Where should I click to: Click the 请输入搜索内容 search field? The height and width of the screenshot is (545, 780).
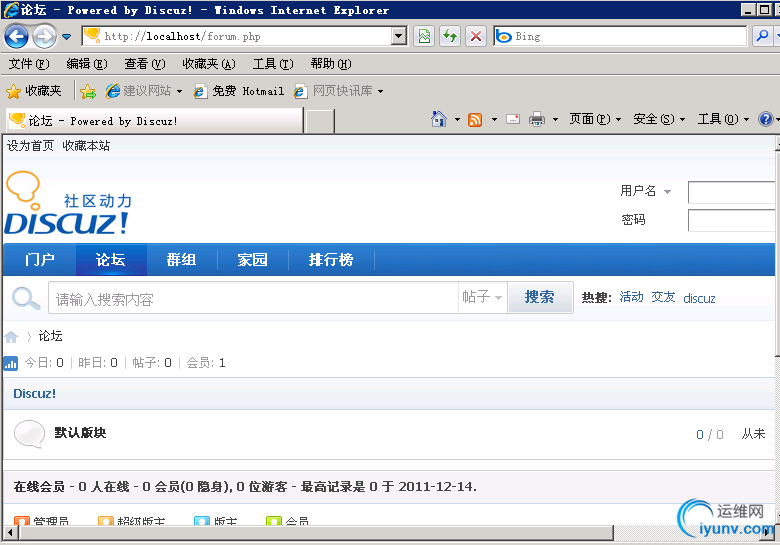(253, 298)
